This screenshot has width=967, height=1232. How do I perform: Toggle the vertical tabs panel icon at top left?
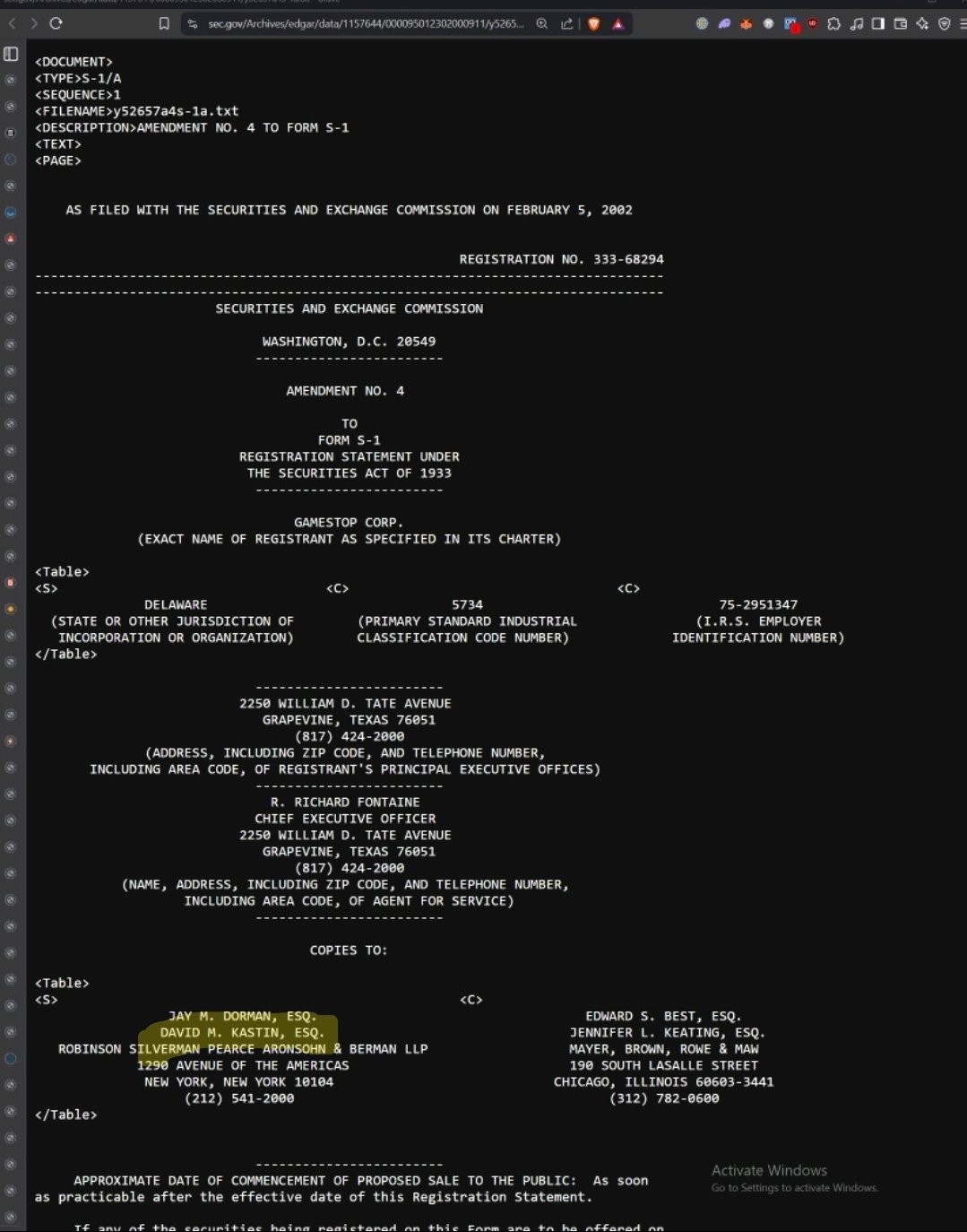(x=11, y=54)
